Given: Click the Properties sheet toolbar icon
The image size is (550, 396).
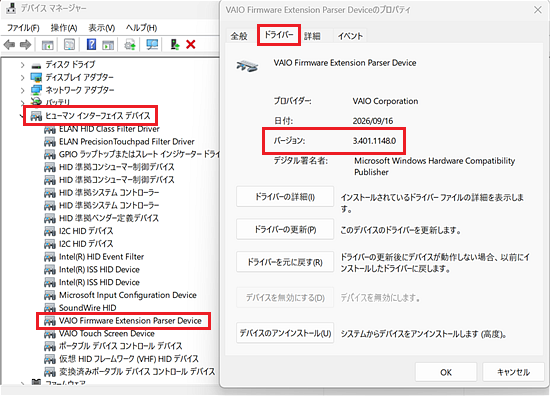Looking at the screenshot, I should 69,45.
